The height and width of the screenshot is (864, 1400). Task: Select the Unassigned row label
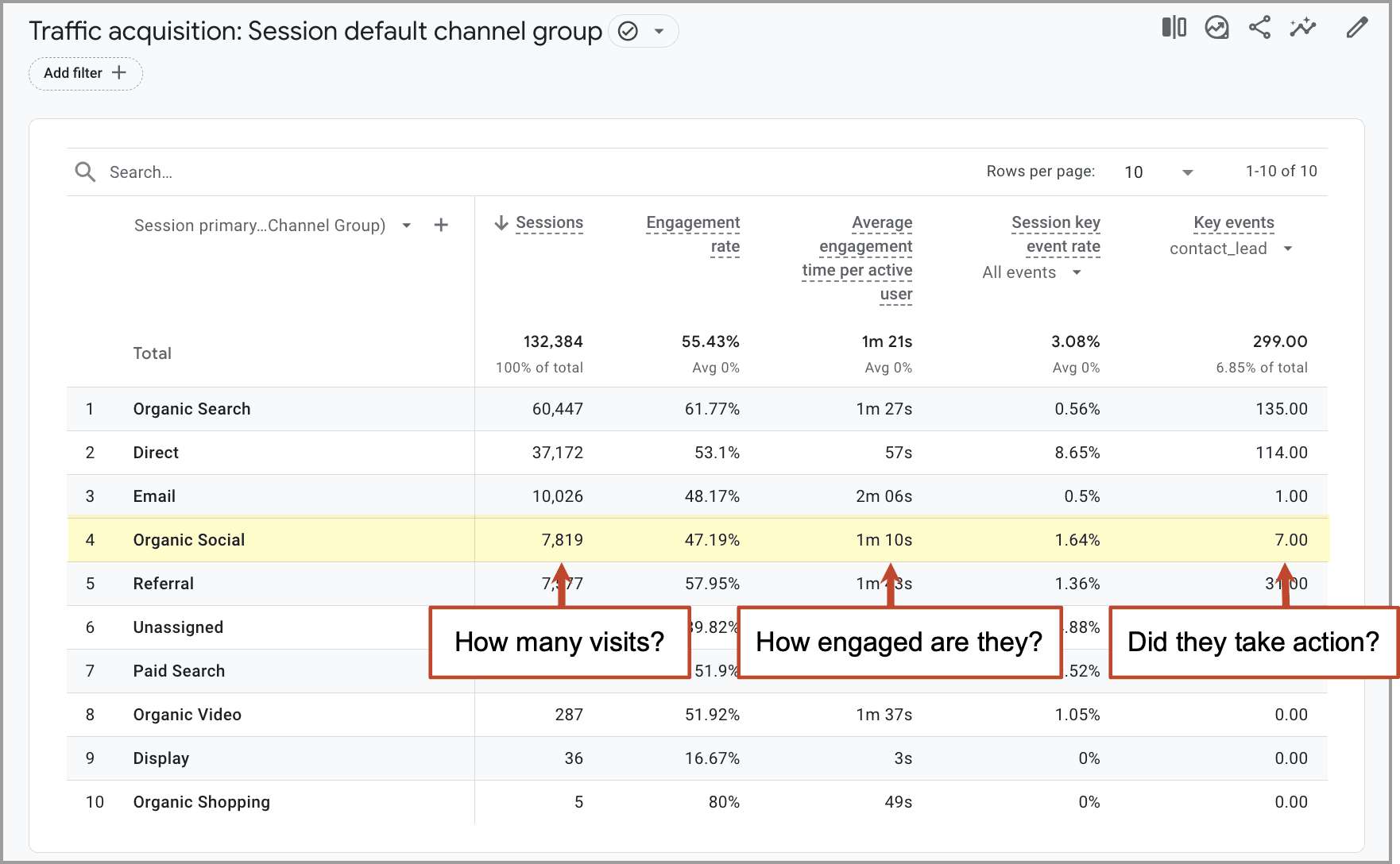(x=178, y=627)
